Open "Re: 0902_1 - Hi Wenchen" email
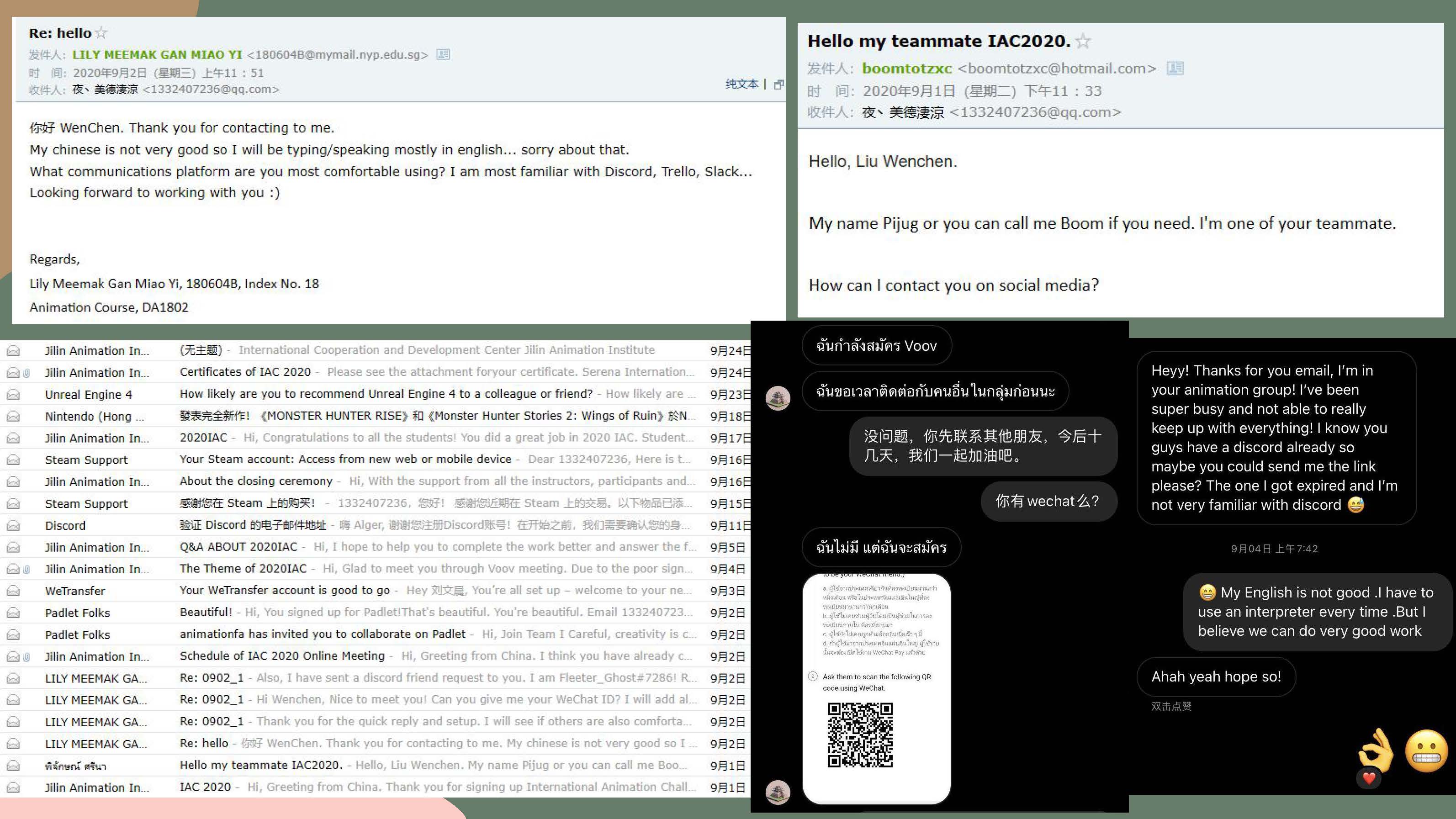Screen dimensions: 1456x819 click(438, 700)
